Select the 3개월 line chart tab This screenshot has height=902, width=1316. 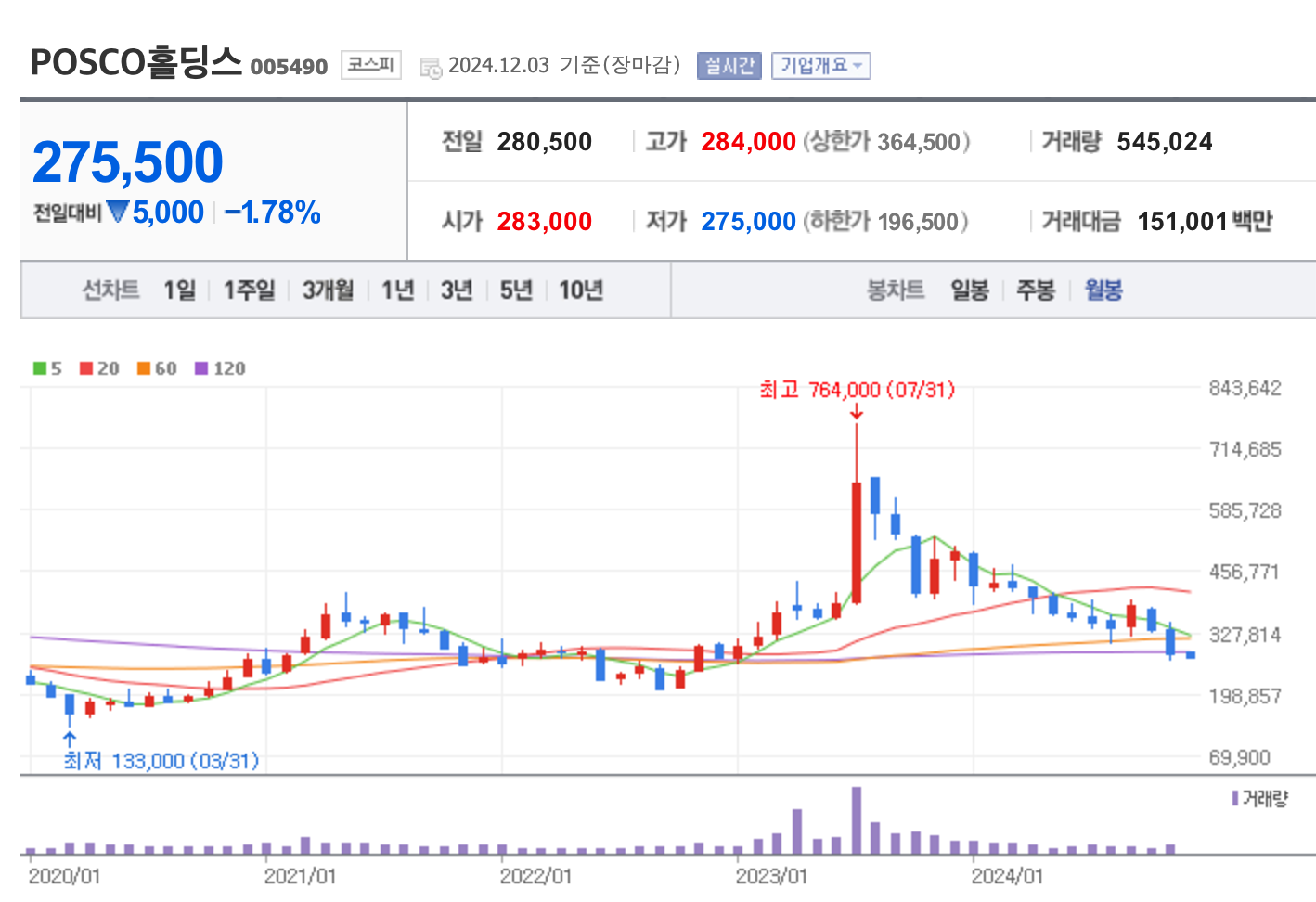point(328,290)
